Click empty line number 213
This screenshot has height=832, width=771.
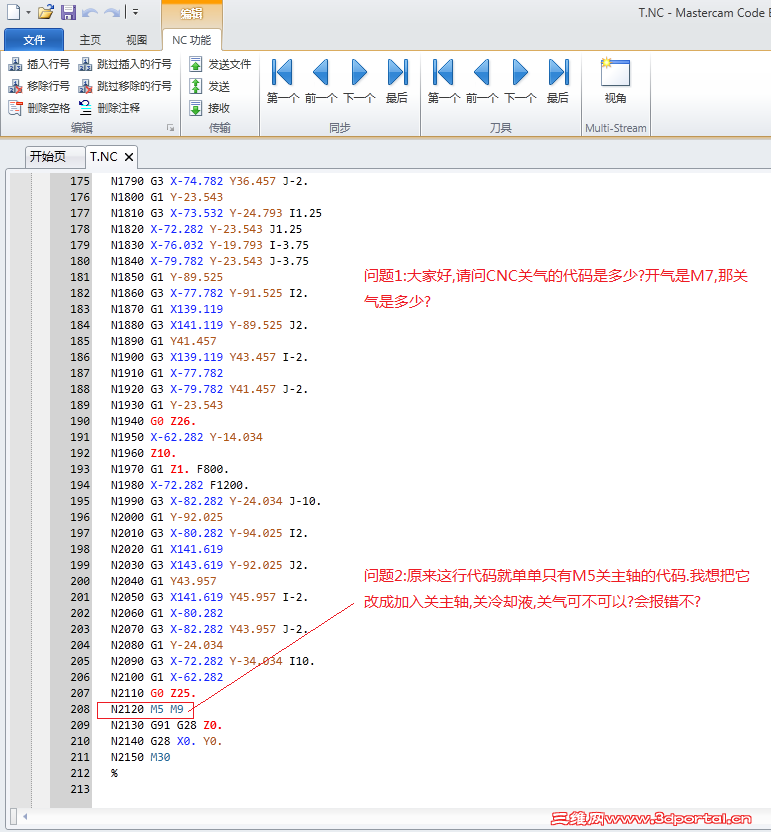(x=80, y=789)
